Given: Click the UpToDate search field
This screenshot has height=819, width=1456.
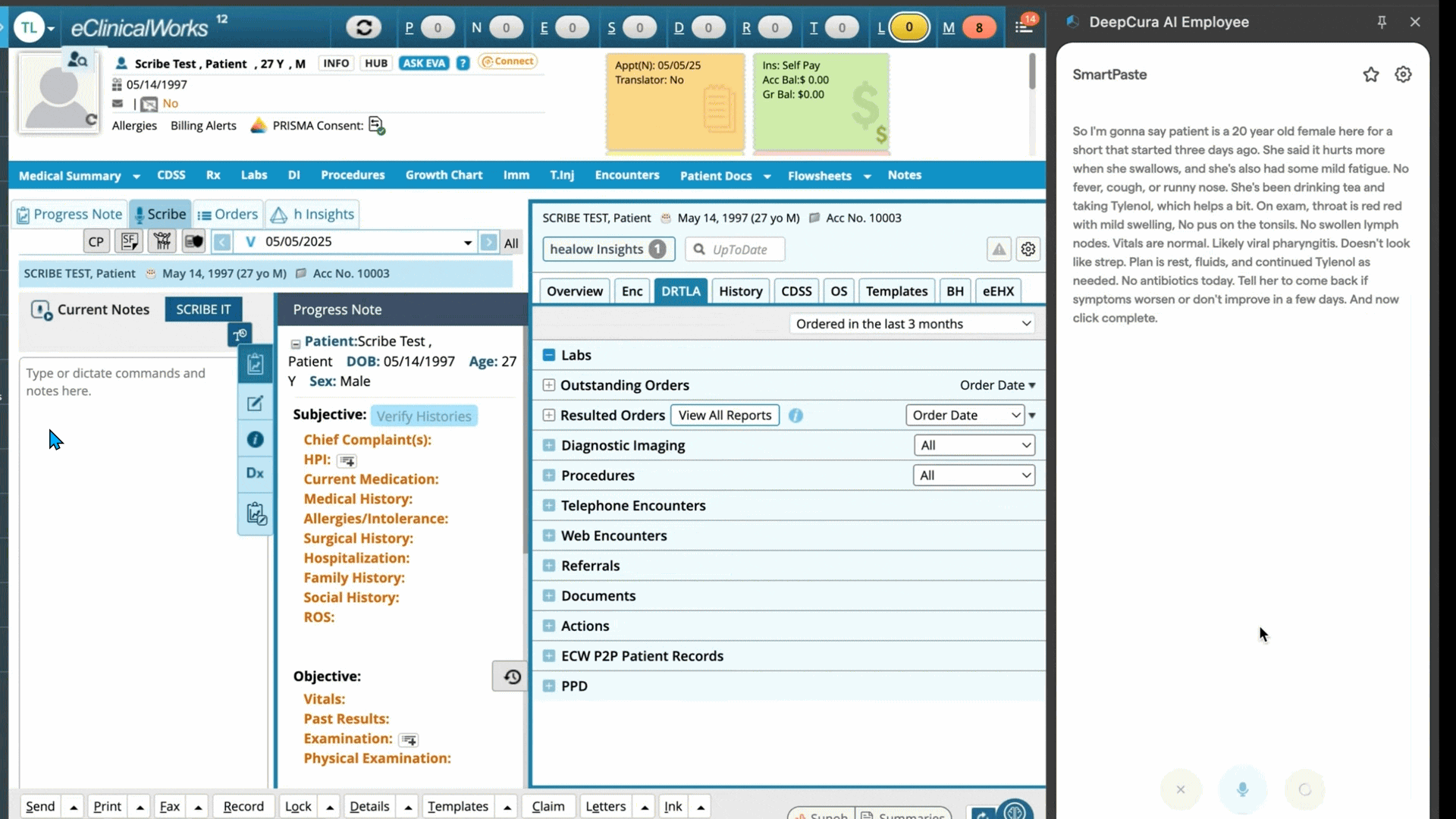Looking at the screenshot, I should coord(735,249).
